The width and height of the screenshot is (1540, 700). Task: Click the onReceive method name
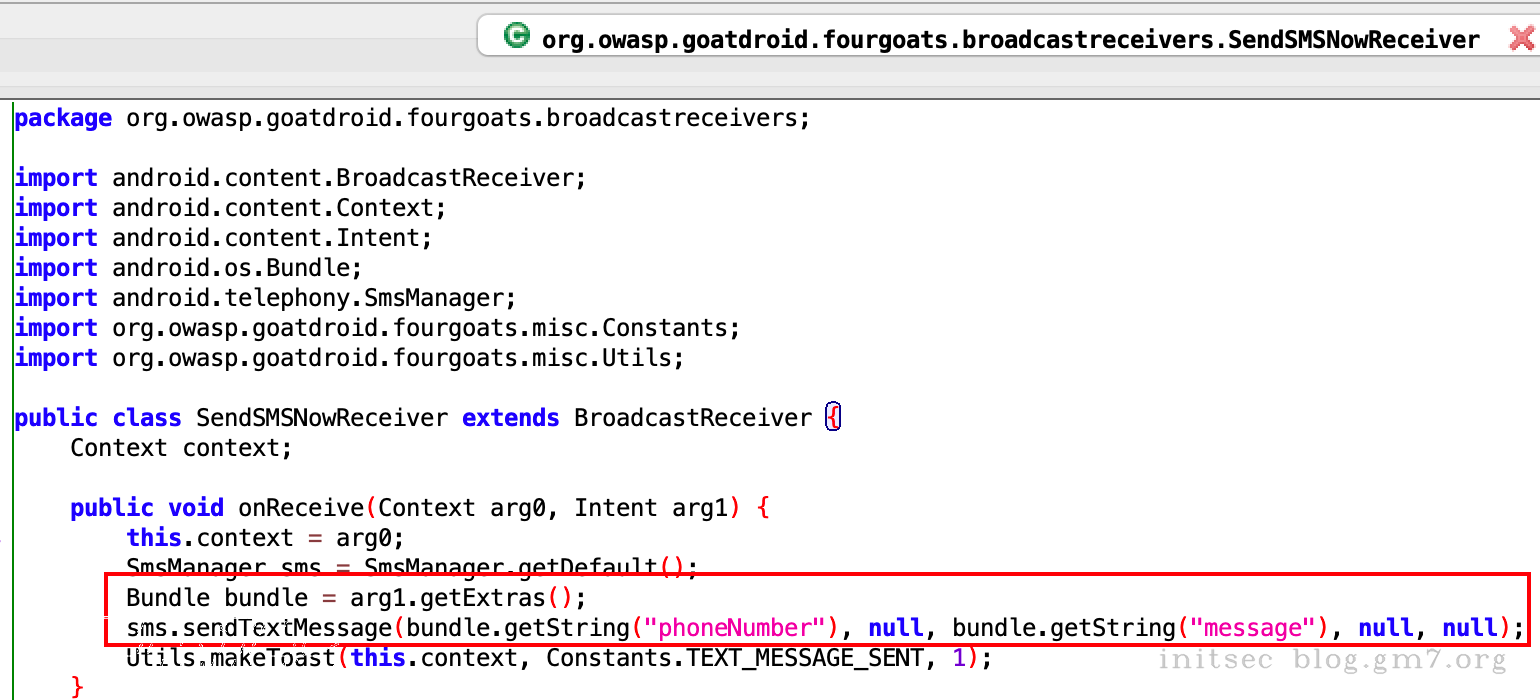[x=301, y=508]
